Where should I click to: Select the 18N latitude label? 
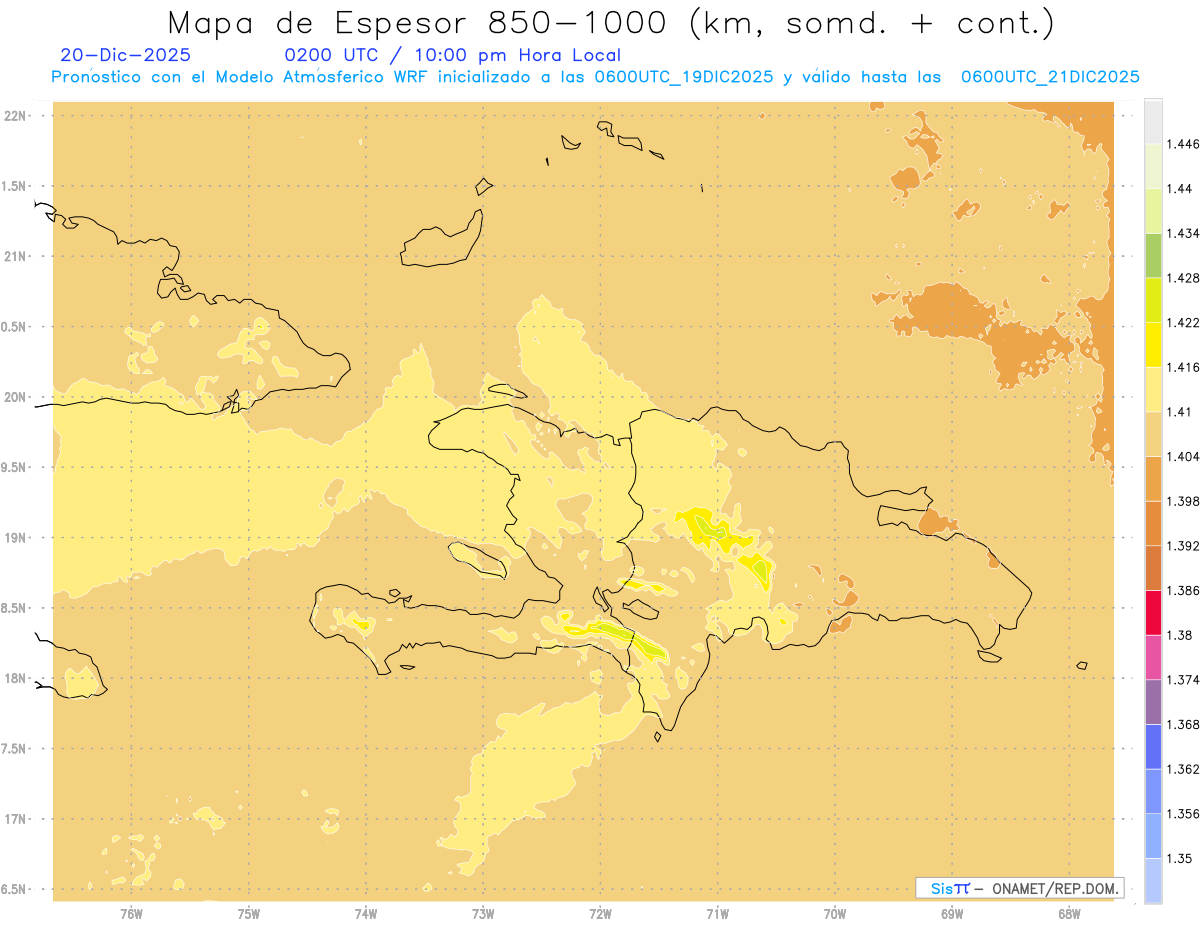tap(15, 679)
